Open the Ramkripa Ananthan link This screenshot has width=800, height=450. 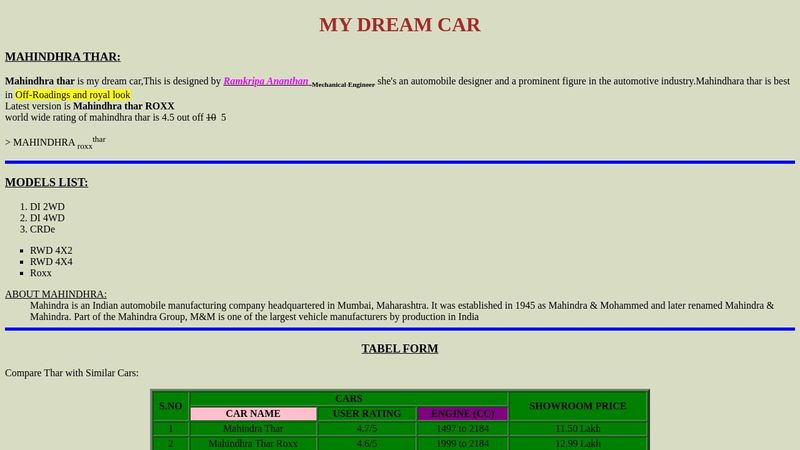[266, 81]
